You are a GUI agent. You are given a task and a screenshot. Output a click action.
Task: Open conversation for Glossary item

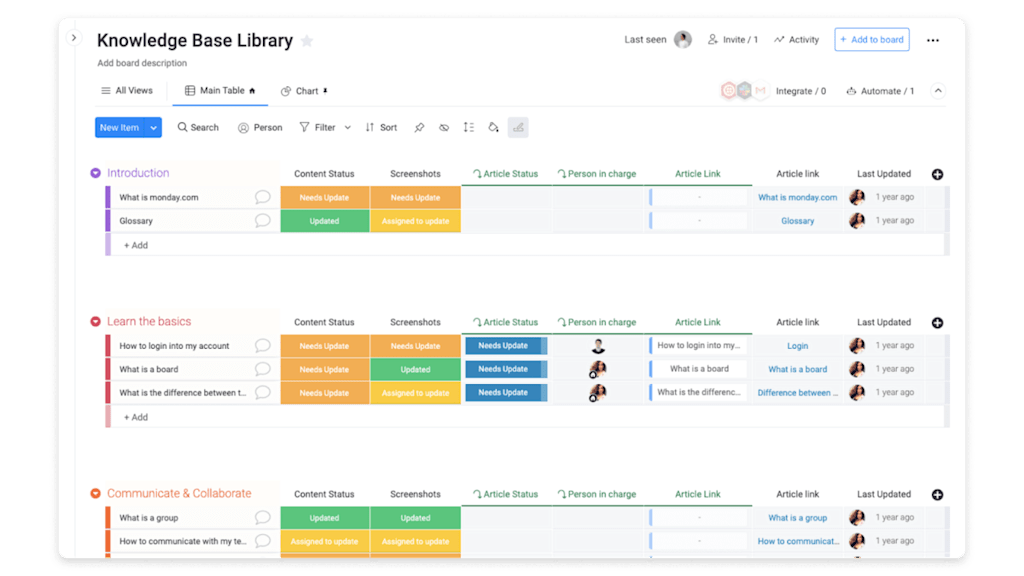[x=263, y=221]
